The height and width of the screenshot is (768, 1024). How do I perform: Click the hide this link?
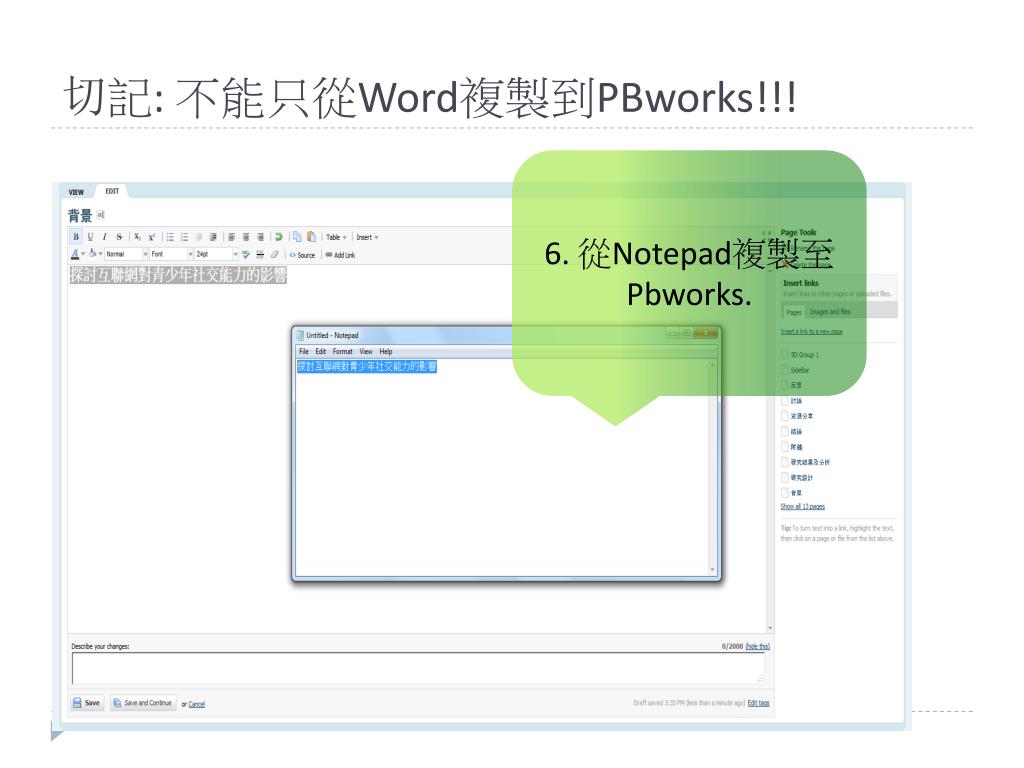(x=758, y=647)
